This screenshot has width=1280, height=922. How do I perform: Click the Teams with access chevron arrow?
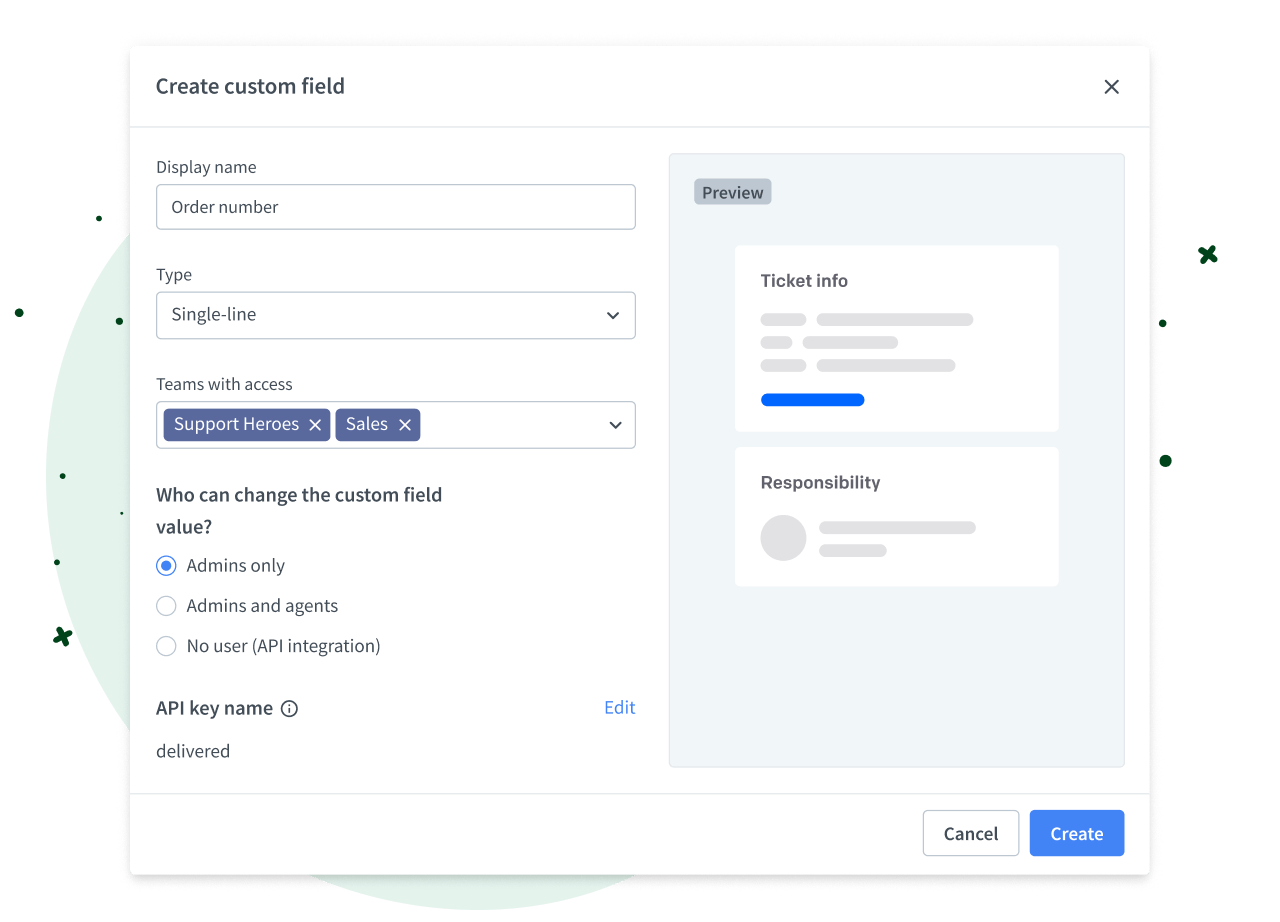click(615, 425)
